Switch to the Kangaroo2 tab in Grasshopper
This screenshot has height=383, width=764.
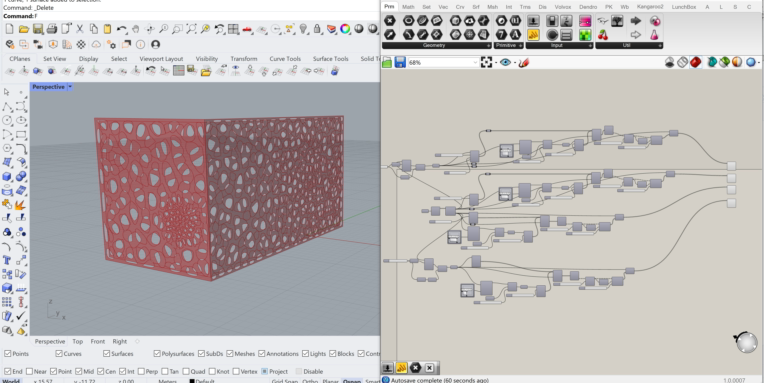(x=650, y=7)
